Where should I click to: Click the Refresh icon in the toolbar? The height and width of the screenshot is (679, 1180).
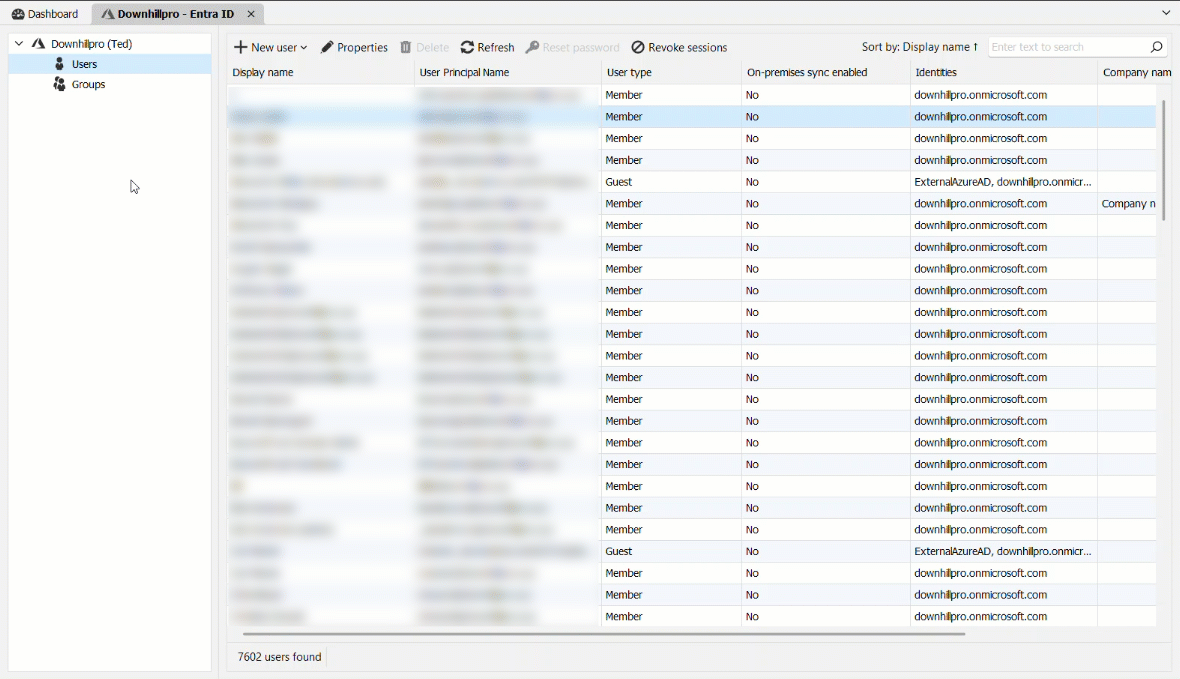[x=466, y=46]
